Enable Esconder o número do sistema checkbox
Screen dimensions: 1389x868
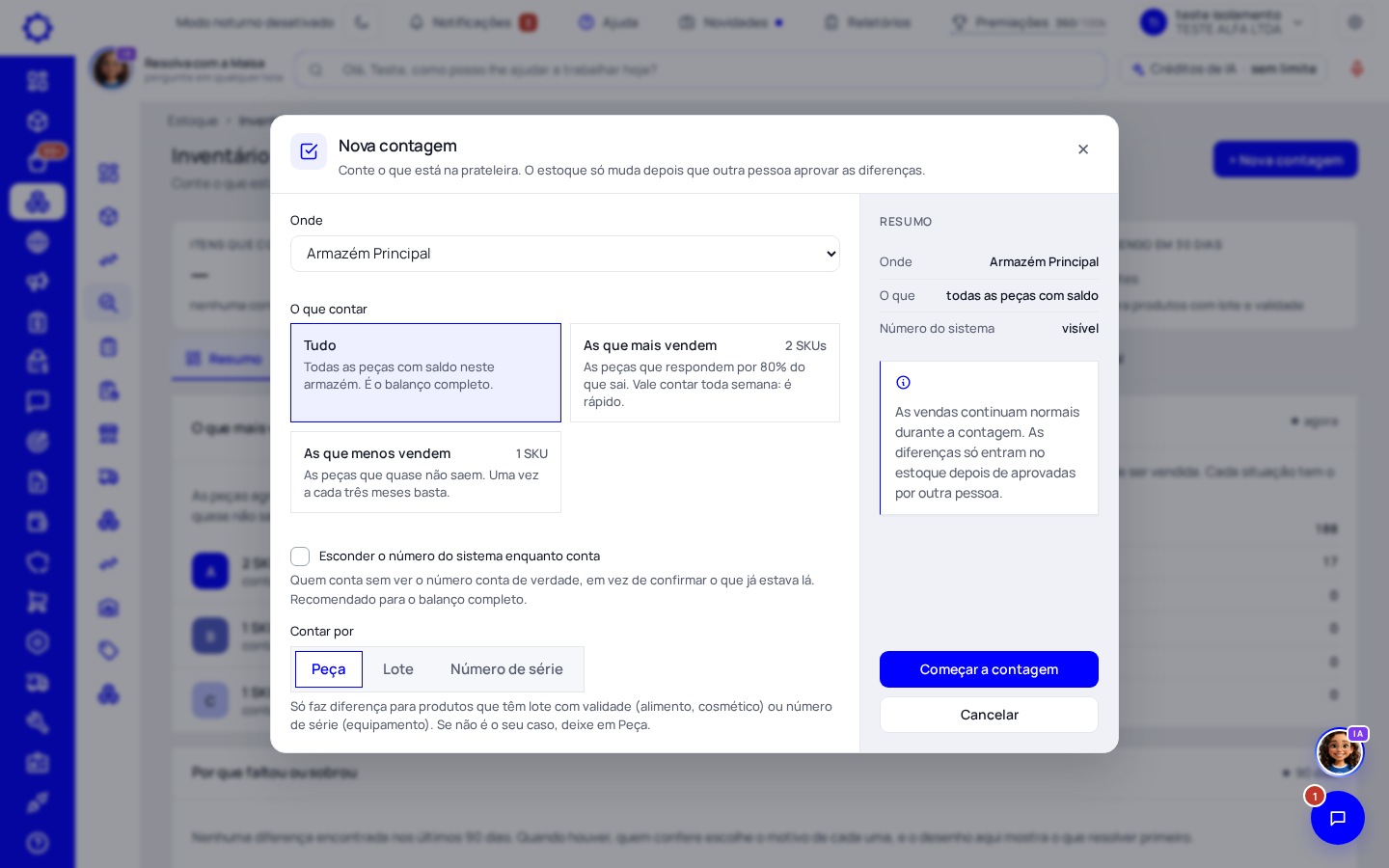[300, 556]
